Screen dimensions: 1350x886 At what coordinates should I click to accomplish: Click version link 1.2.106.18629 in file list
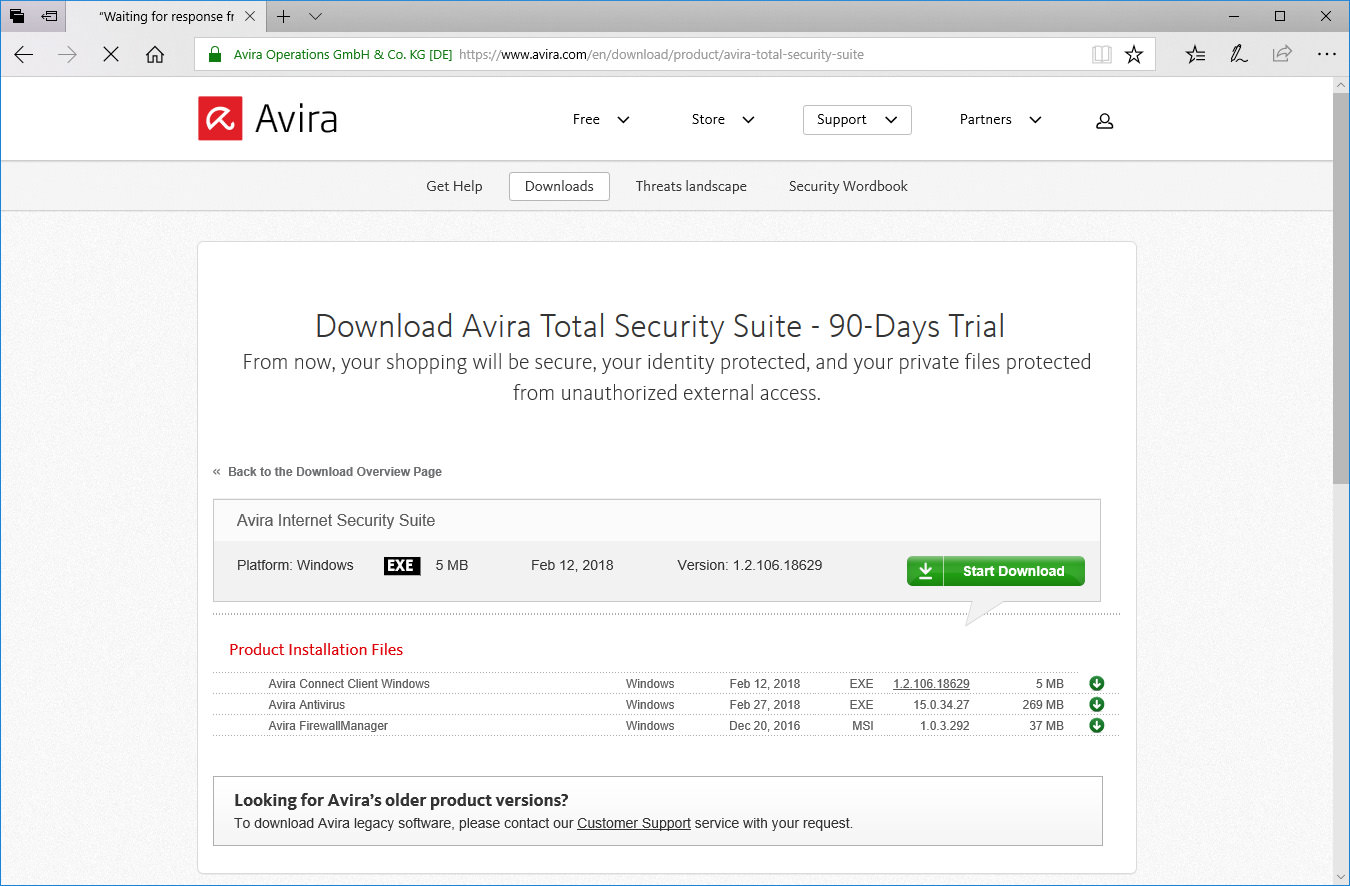(x=931, y=684)
